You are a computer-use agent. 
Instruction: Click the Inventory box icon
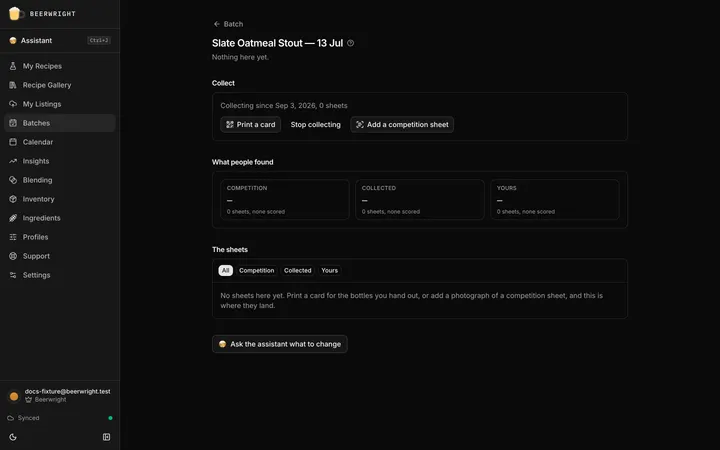coord(13,199)
